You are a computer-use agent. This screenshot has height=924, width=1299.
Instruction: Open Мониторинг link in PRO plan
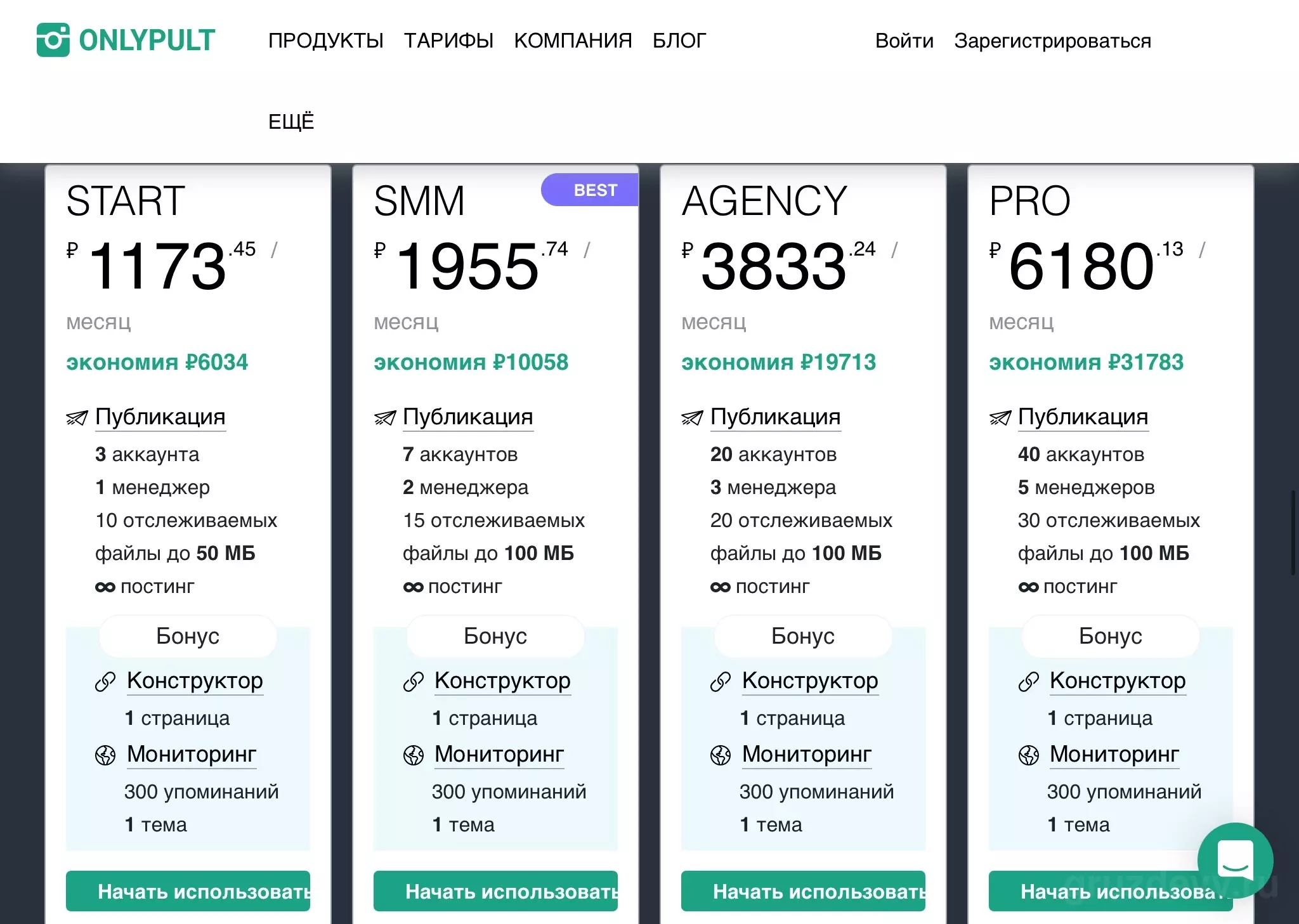pos(1114,755)
